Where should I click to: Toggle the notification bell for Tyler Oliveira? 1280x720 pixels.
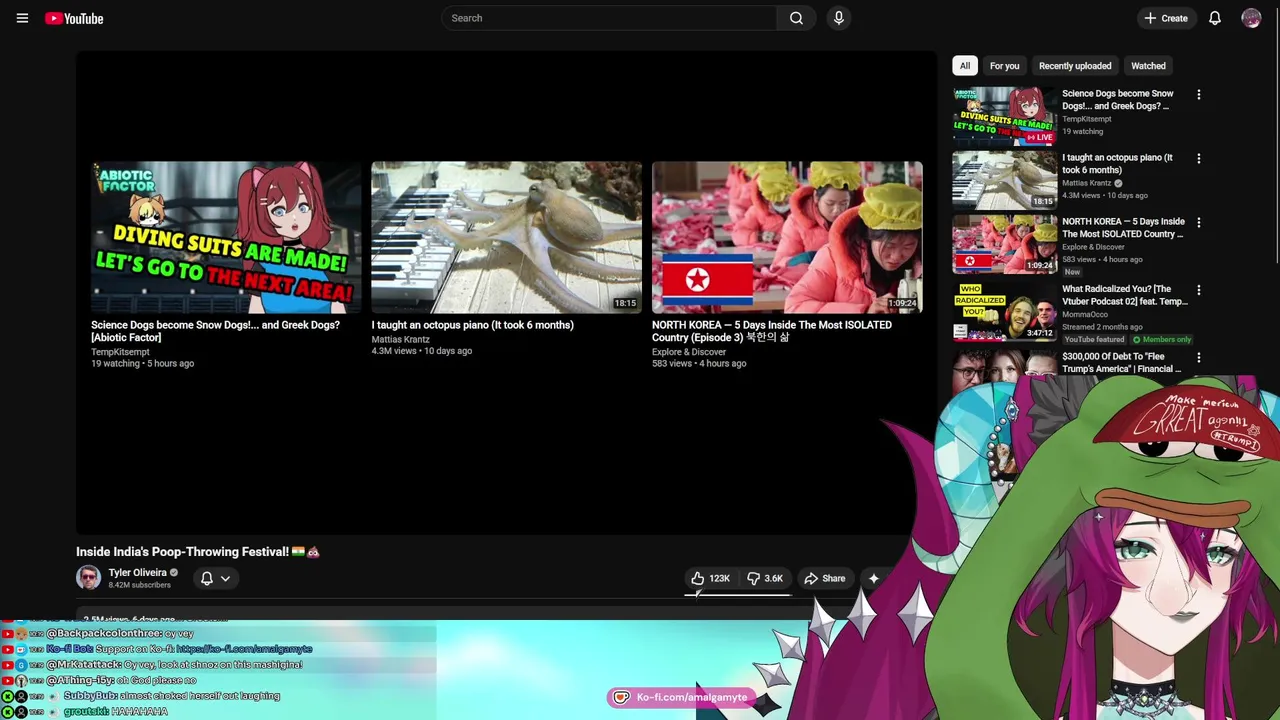(x=207, y=578)
